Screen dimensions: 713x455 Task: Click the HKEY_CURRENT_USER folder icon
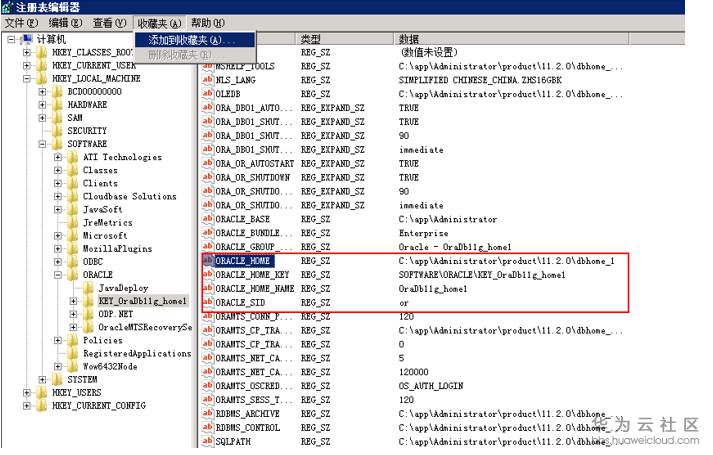[x=42, y=65]
